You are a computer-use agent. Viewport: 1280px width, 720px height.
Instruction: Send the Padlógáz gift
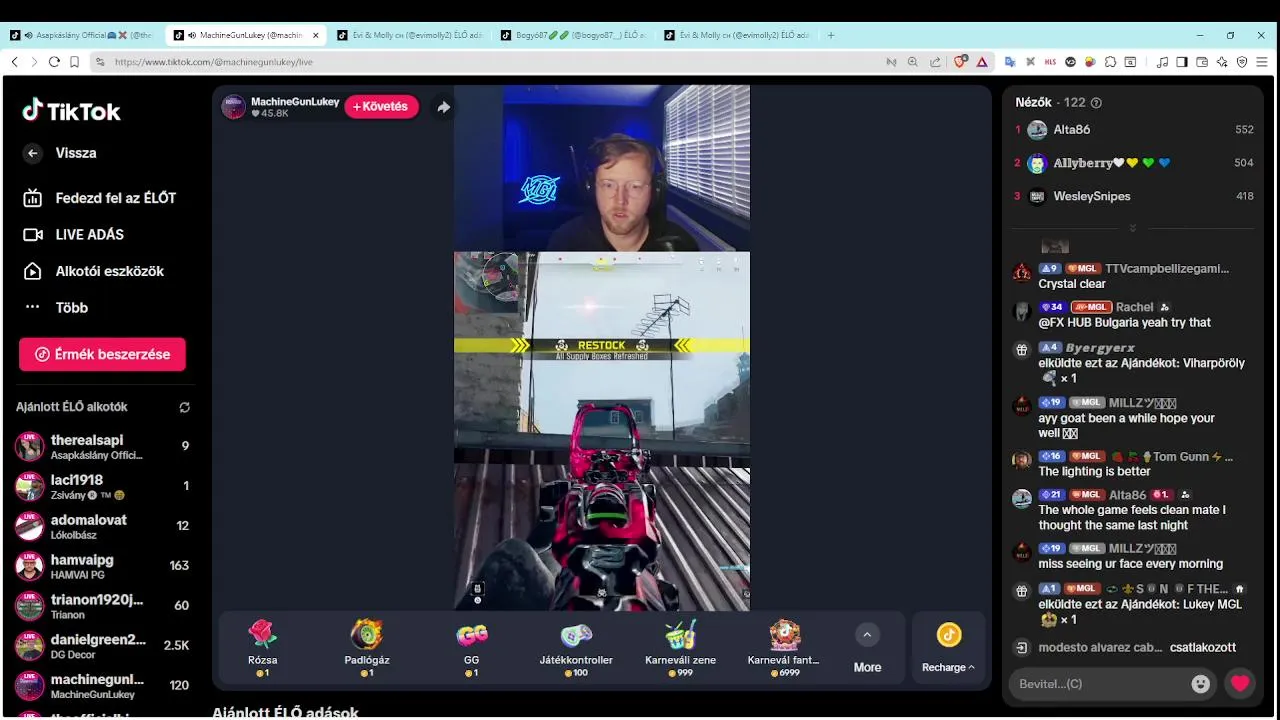(367, 648)
